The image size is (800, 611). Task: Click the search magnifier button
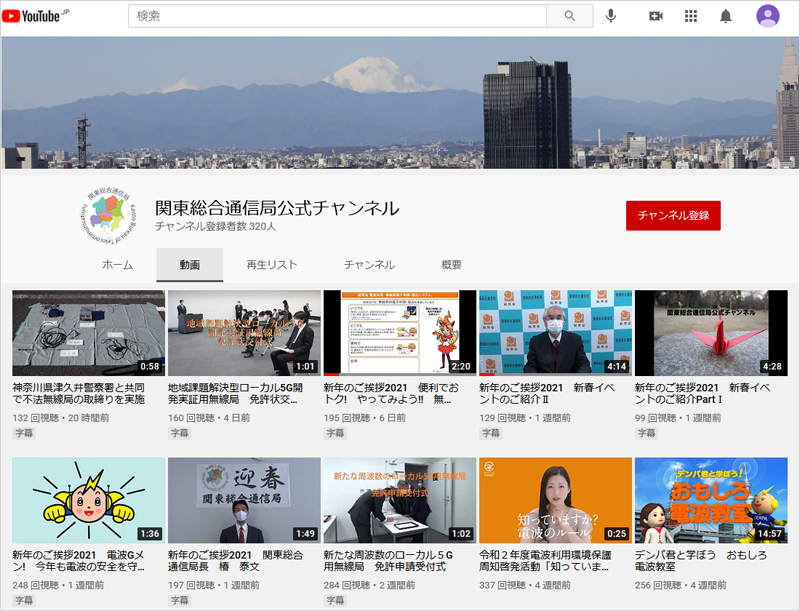[x=569, y=16]
